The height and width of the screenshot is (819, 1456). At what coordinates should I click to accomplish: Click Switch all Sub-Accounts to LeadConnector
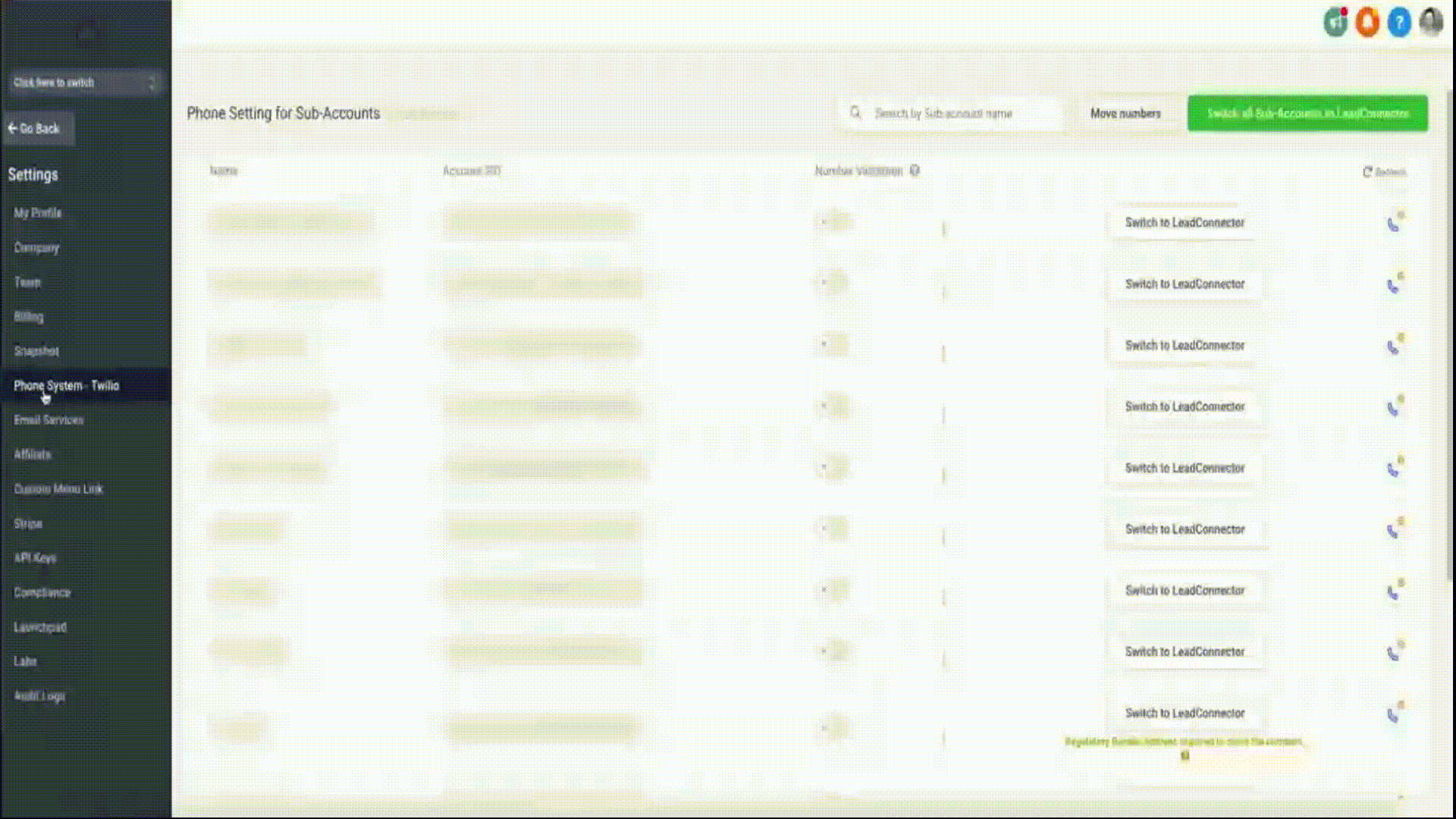1307,113
